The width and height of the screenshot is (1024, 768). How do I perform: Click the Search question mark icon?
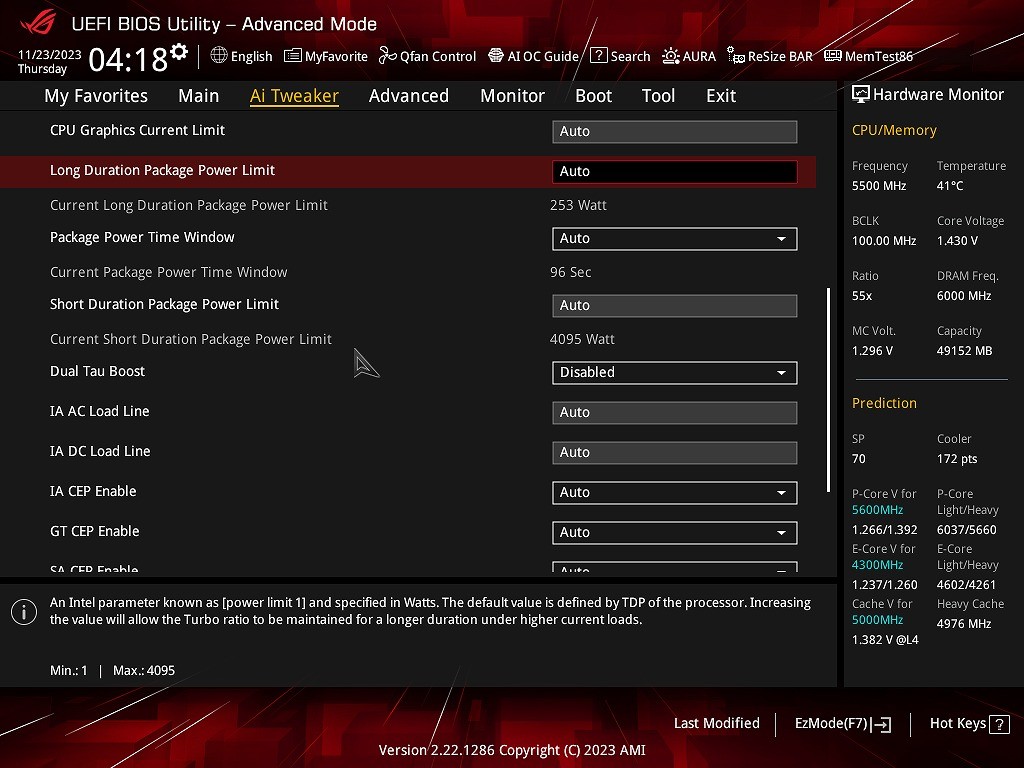[x=598, y=56]
